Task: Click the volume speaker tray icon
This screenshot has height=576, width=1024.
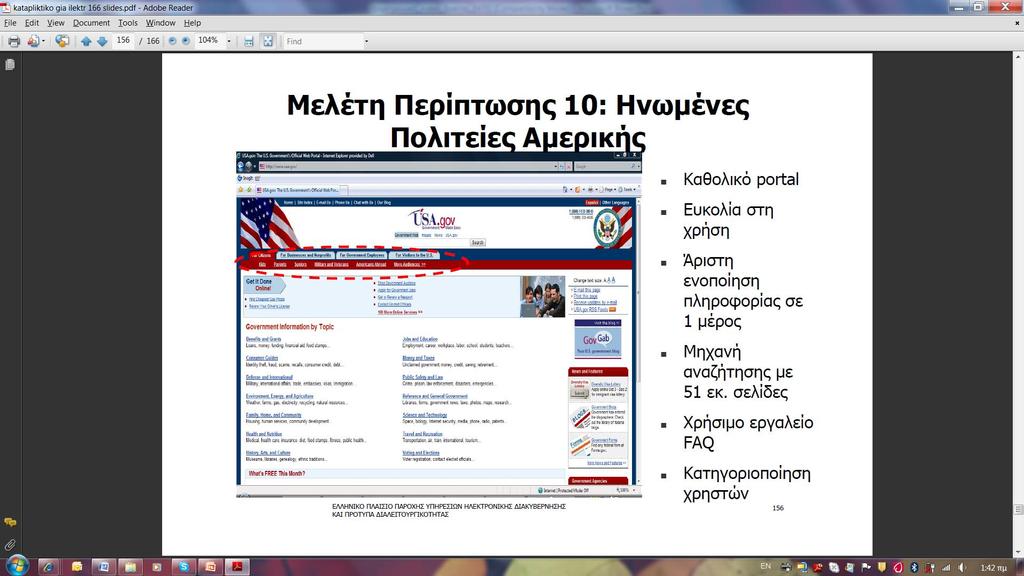Action: (961, 568)
